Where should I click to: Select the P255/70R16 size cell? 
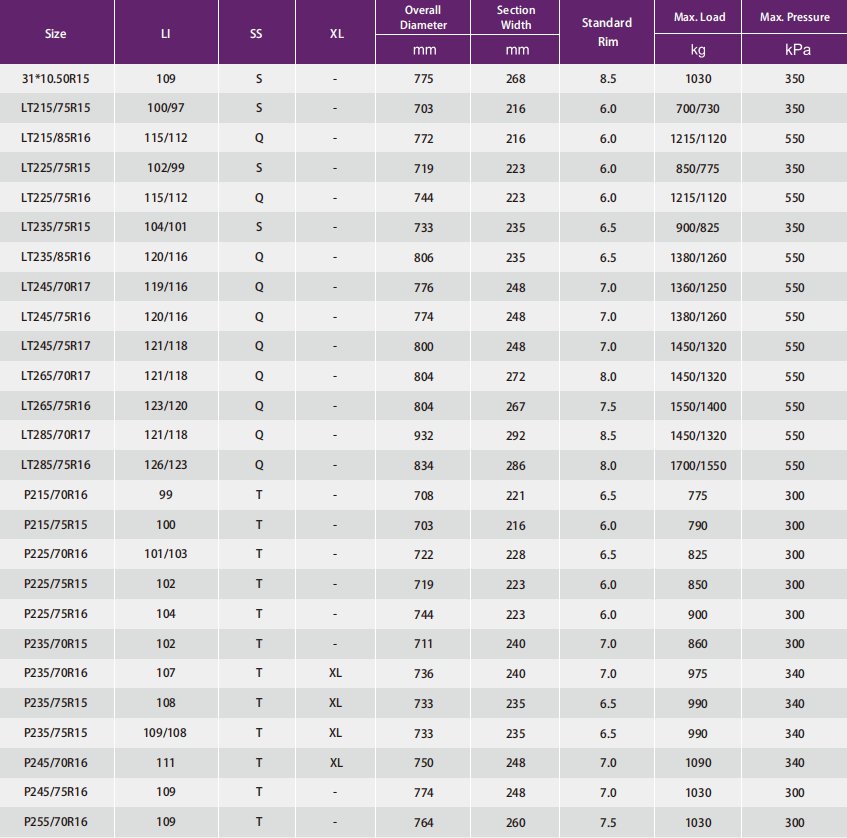pyautogui.click(x=56, y=823)
